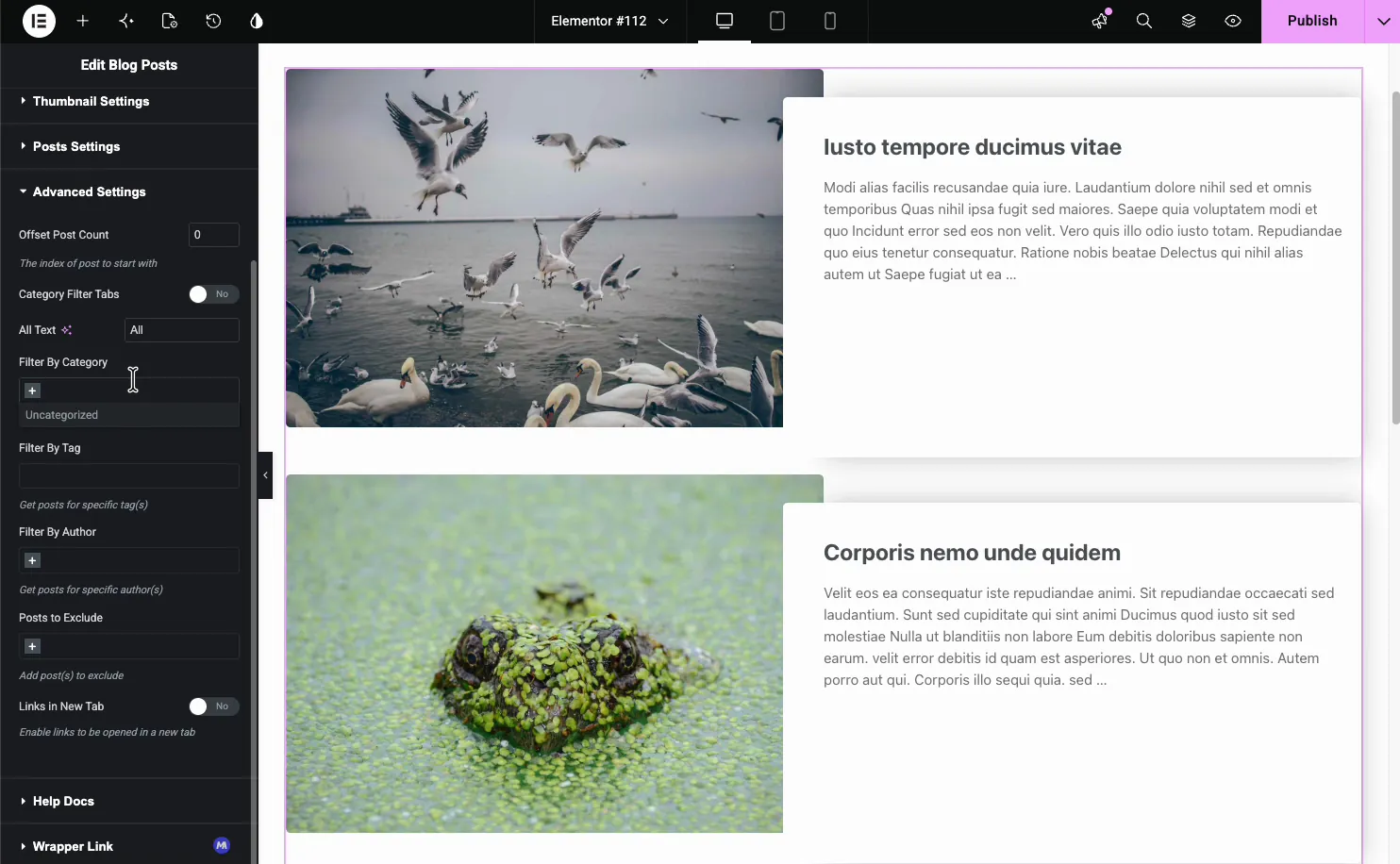Click the frog in duckweed thumbnail
The width and height of the screenshot is (1400, 864).
click(x=534, y=654)
